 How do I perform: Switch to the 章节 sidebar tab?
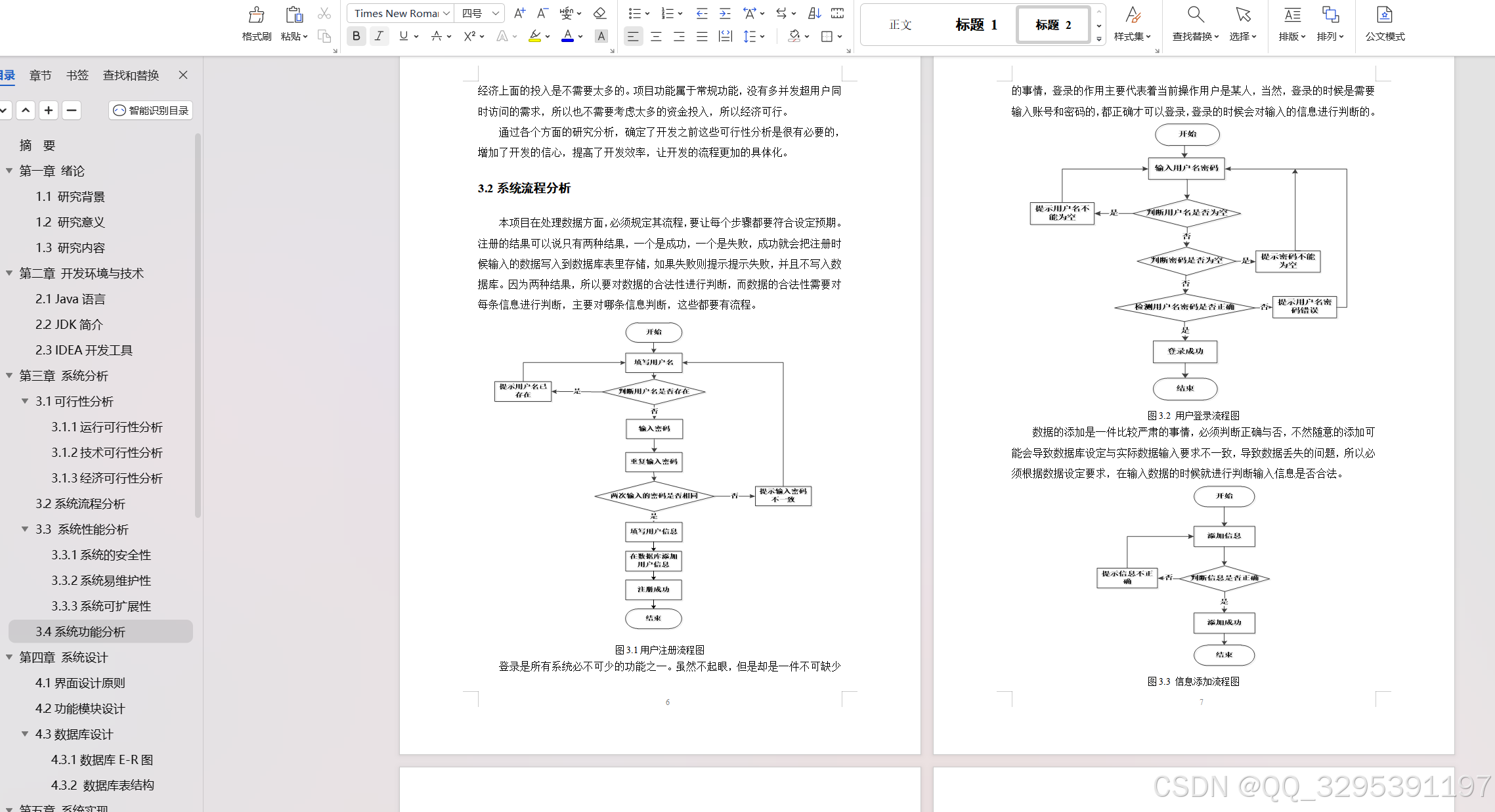[40, 75]
